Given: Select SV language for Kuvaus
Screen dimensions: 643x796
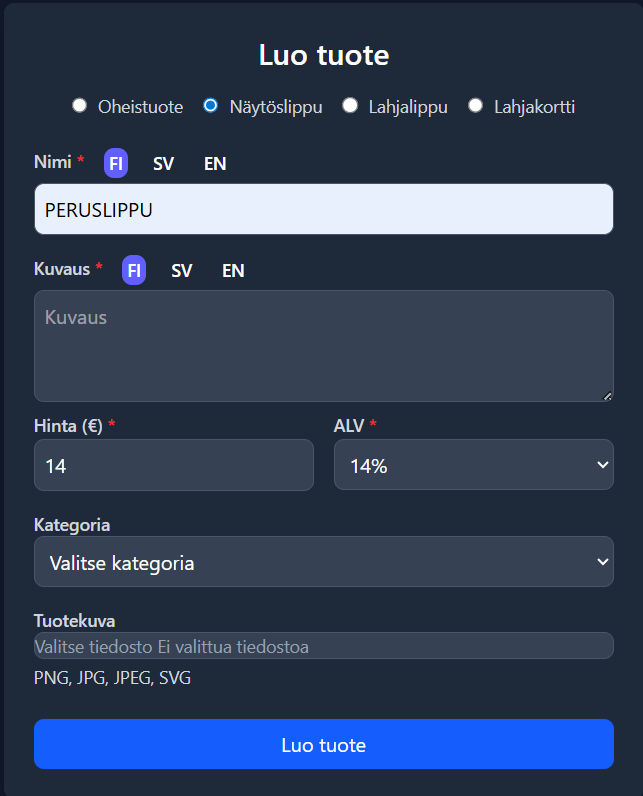Looking at the screenshot, I should click(181, 270).
